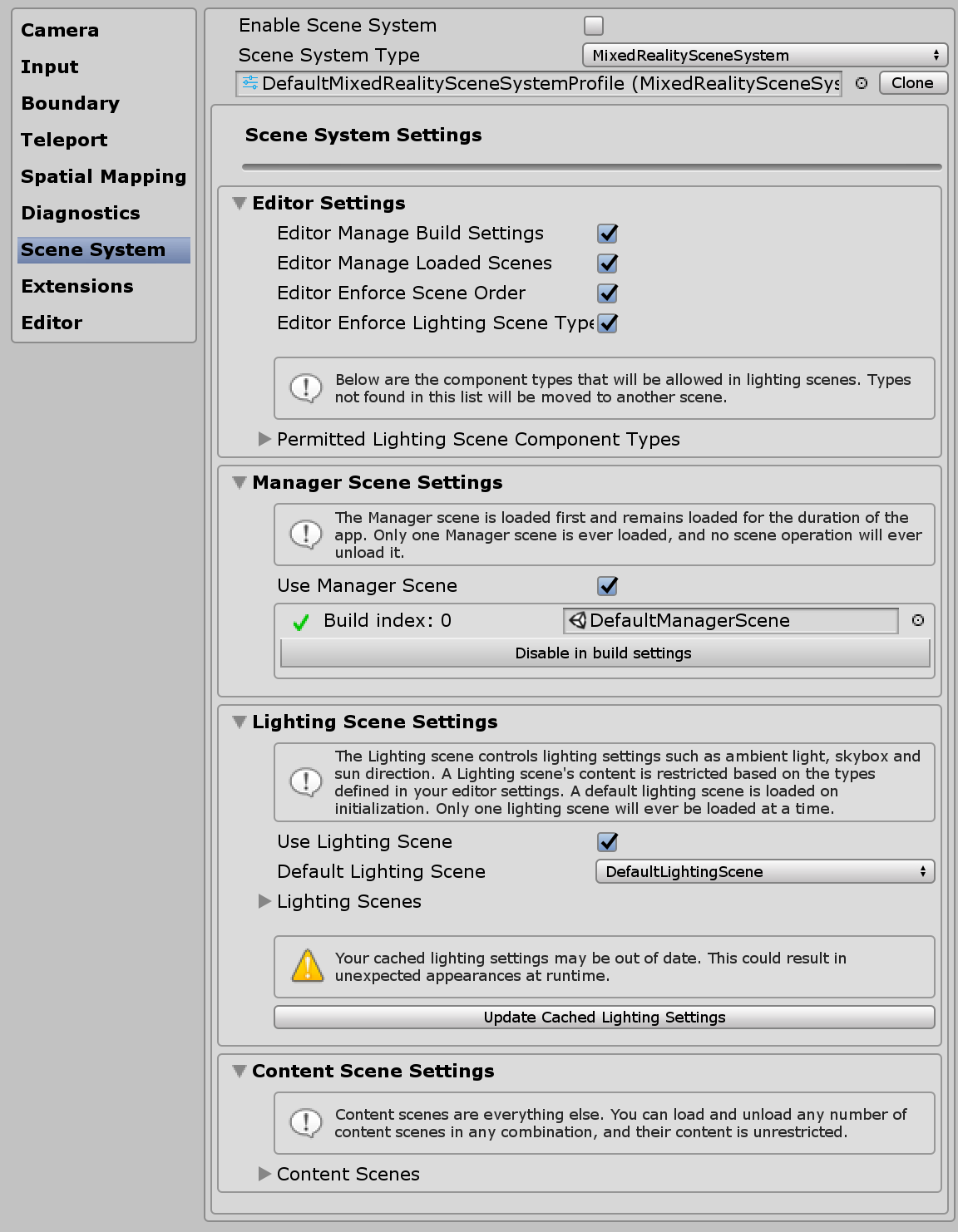The image size is (958, 1232).
Task: Click the object picker circle beside DefaultManagerScene
Action: (x=917, y=620)
